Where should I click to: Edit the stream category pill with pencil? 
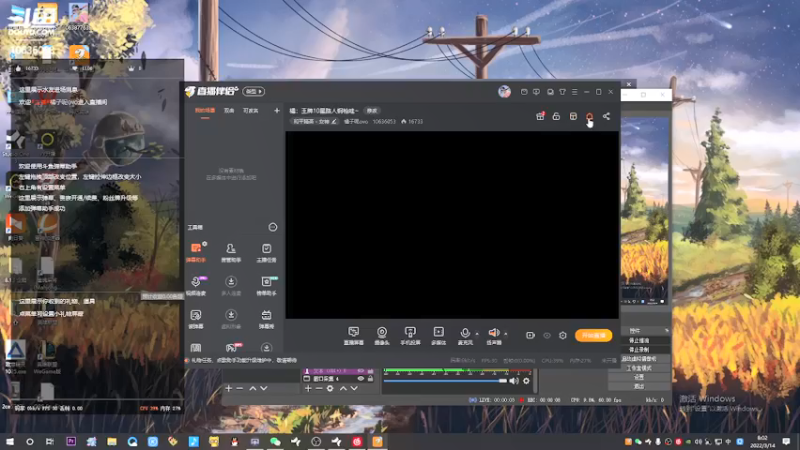point(314,121)
